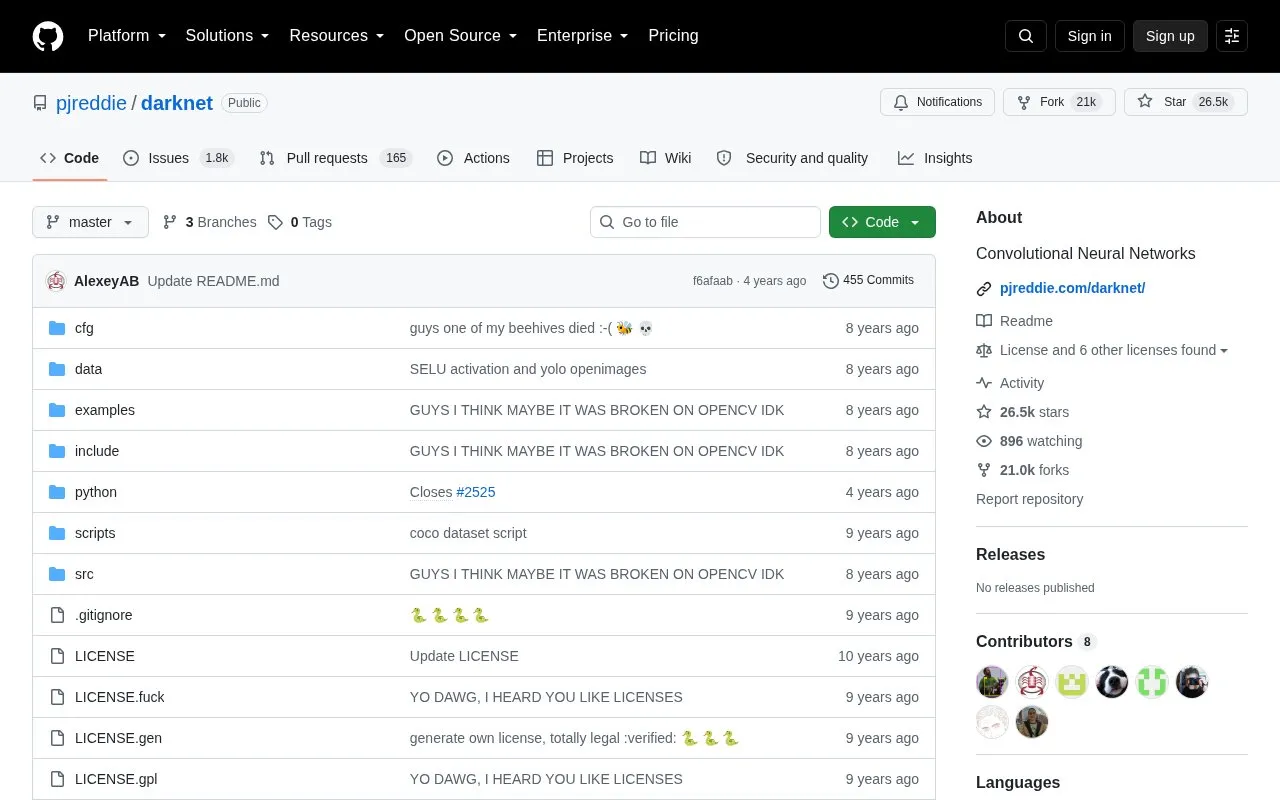Click the 0 Tags link
Screen dimensions: 1280x800
pos(300,222)
